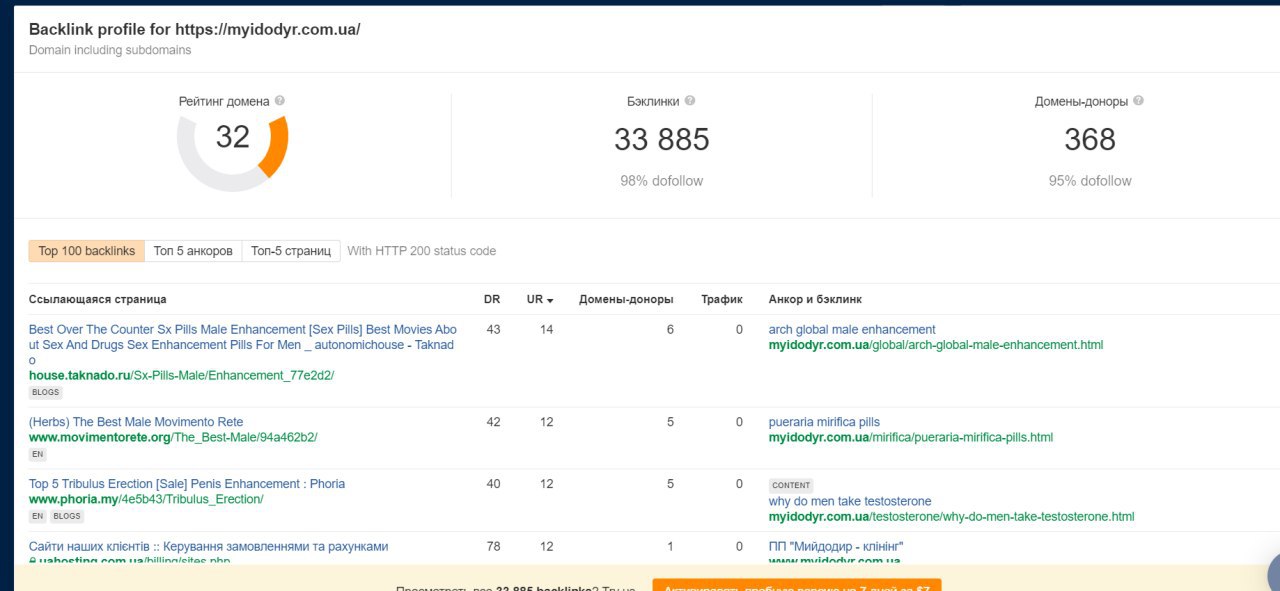Click DR value 78 in the uahosting row
This screenshot has height=591, width=1280.
pos(493,547)
